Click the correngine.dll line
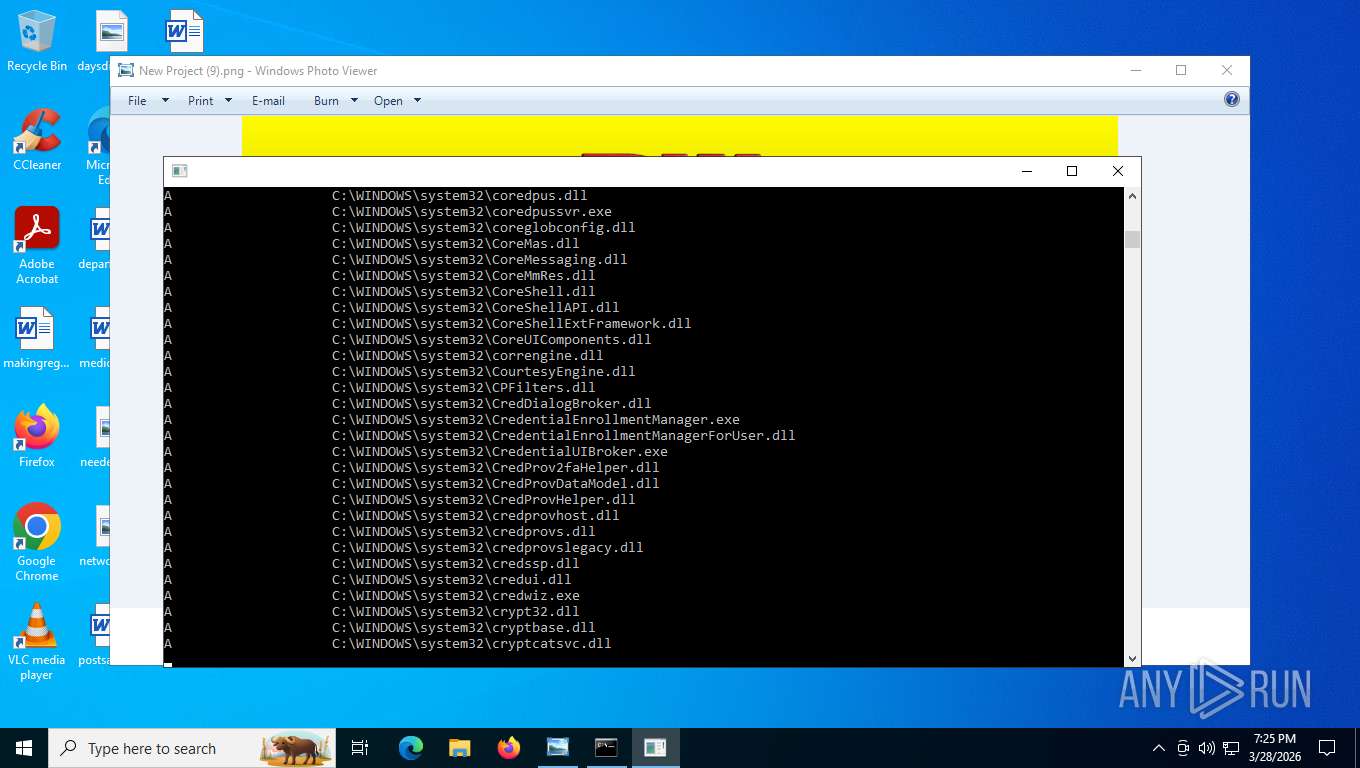Screen dimensions: 1360x768 coord(468,356)
